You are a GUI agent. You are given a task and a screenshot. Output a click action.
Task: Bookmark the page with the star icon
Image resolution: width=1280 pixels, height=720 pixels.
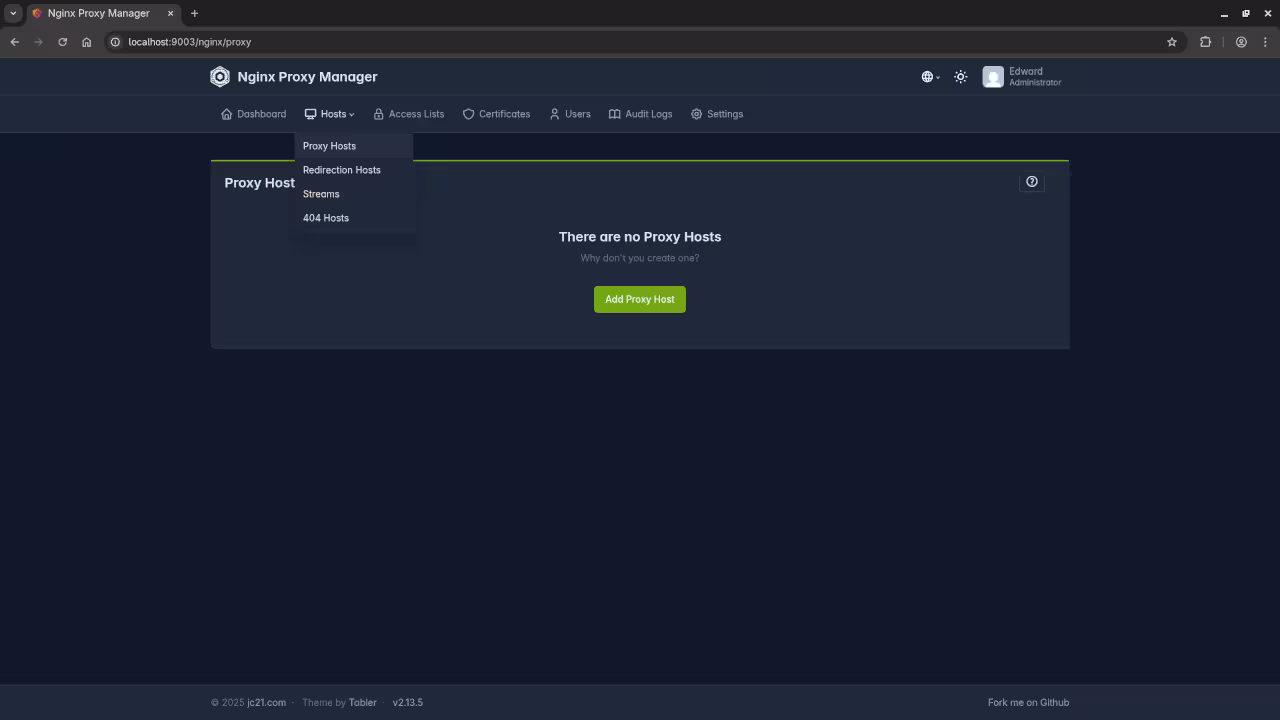point(1171,42)
